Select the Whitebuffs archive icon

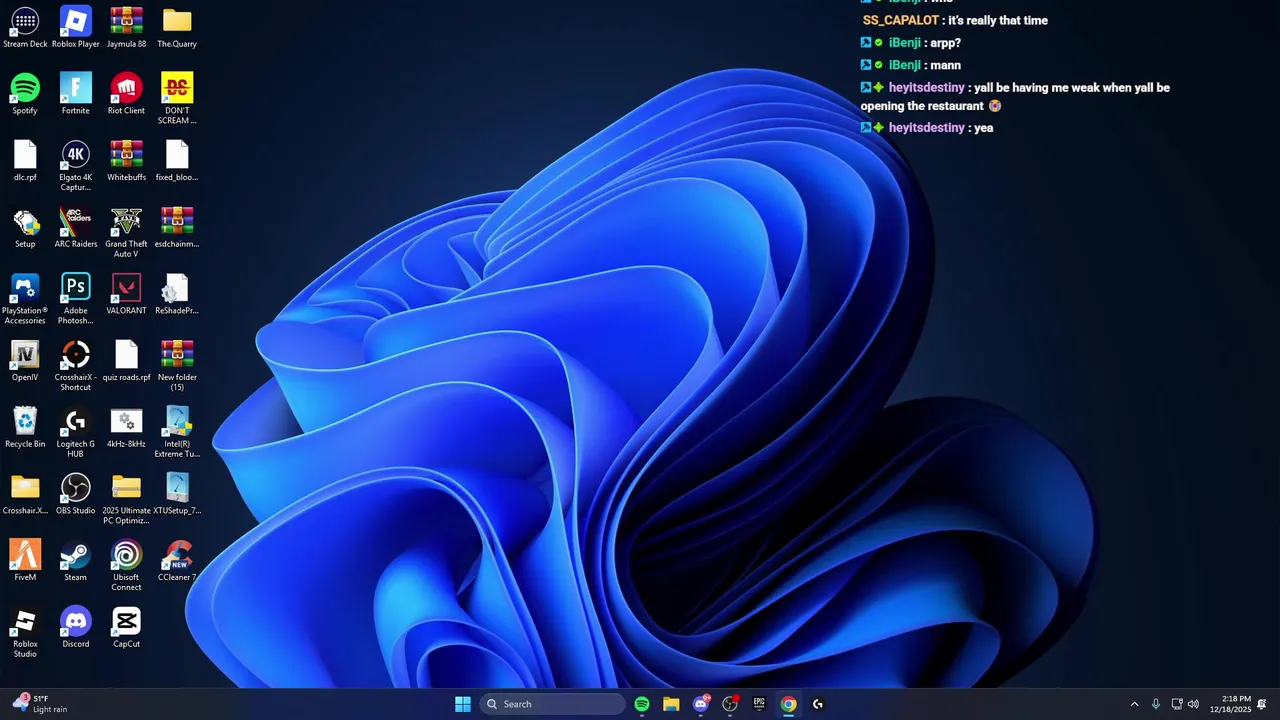[126, 160]
